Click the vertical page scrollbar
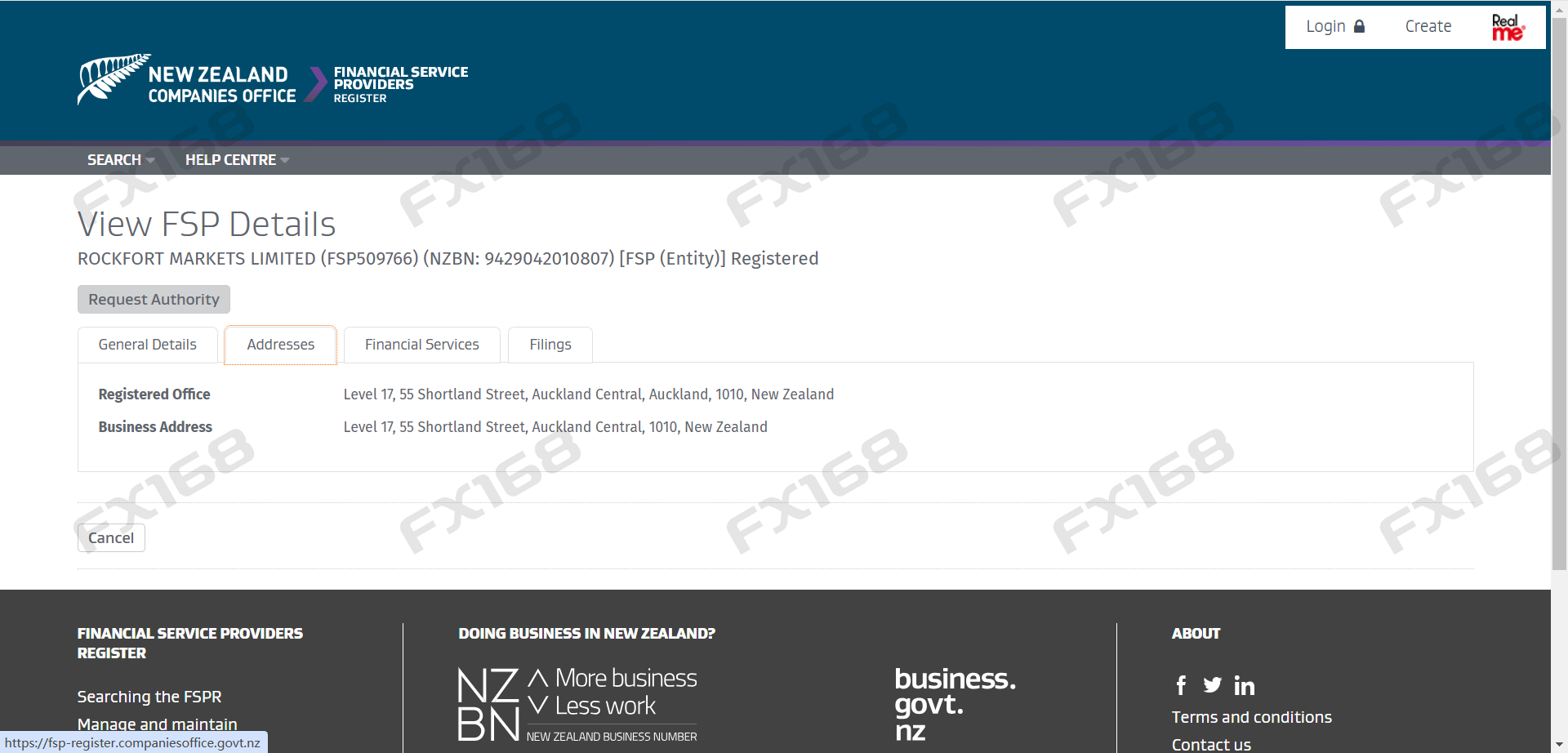1568x753 pixels. [1559, 294]
